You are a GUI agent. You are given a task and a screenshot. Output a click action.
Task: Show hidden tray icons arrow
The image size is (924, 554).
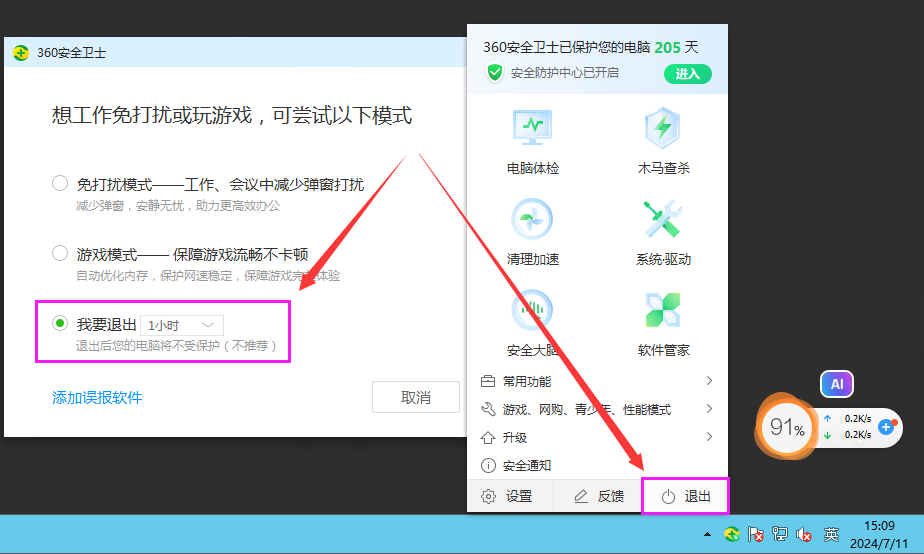[x=707, y=535]
